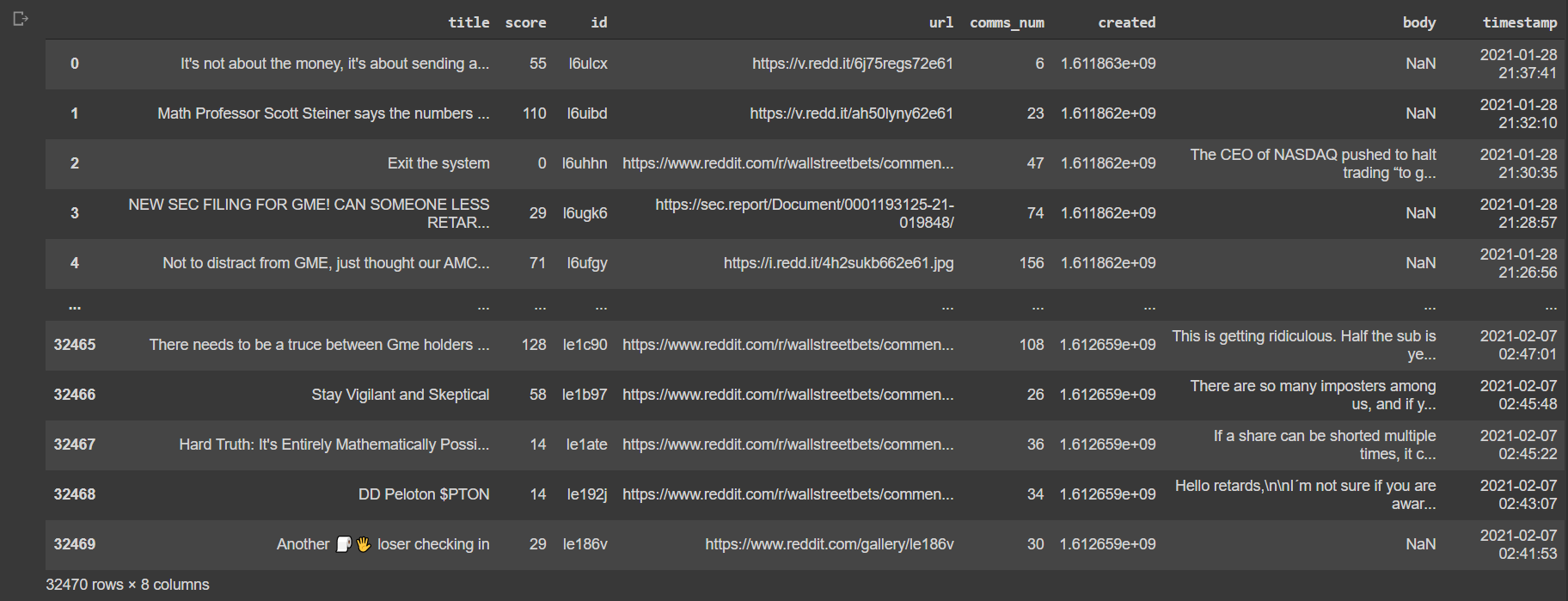Click the 'Exit the system' title cell
The width and height of the screenshot is (1568, 601).
(438, 163)
